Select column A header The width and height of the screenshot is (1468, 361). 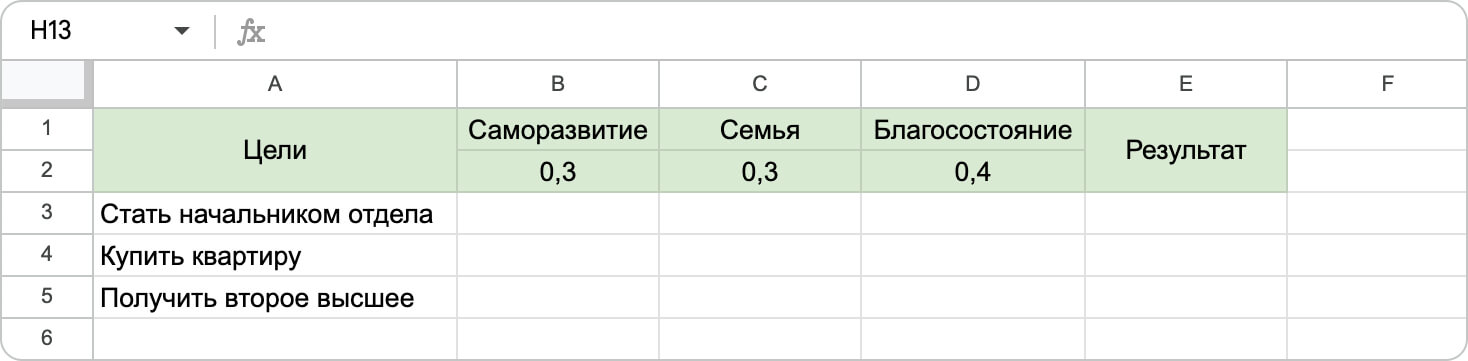(275, 85)
